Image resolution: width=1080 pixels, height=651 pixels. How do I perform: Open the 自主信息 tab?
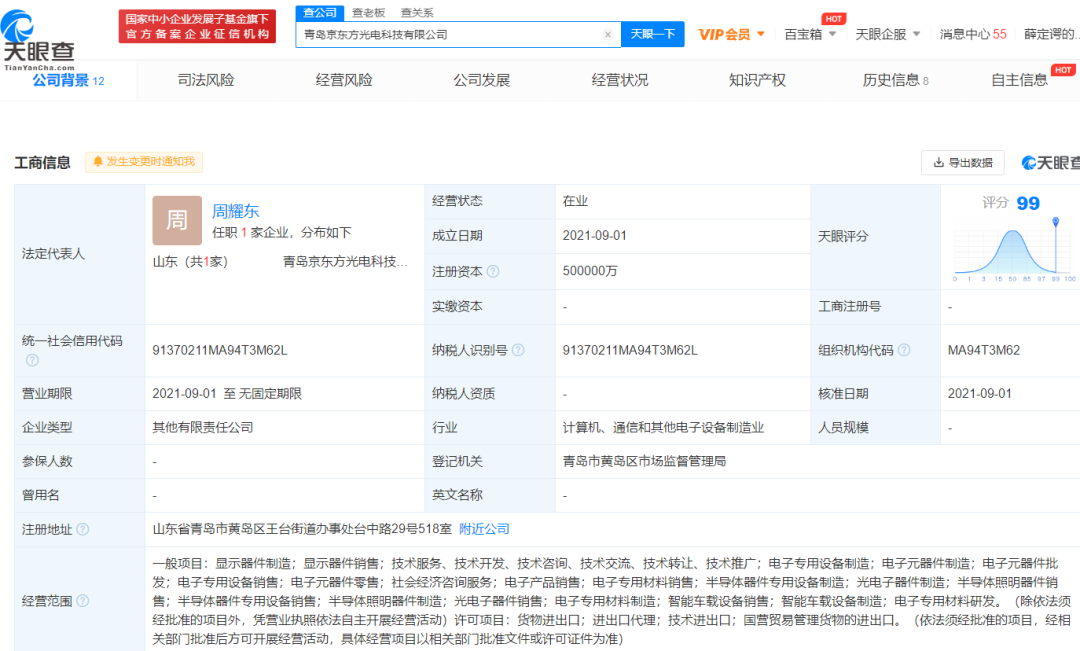pyautogui.click(x=1019, y=81)
